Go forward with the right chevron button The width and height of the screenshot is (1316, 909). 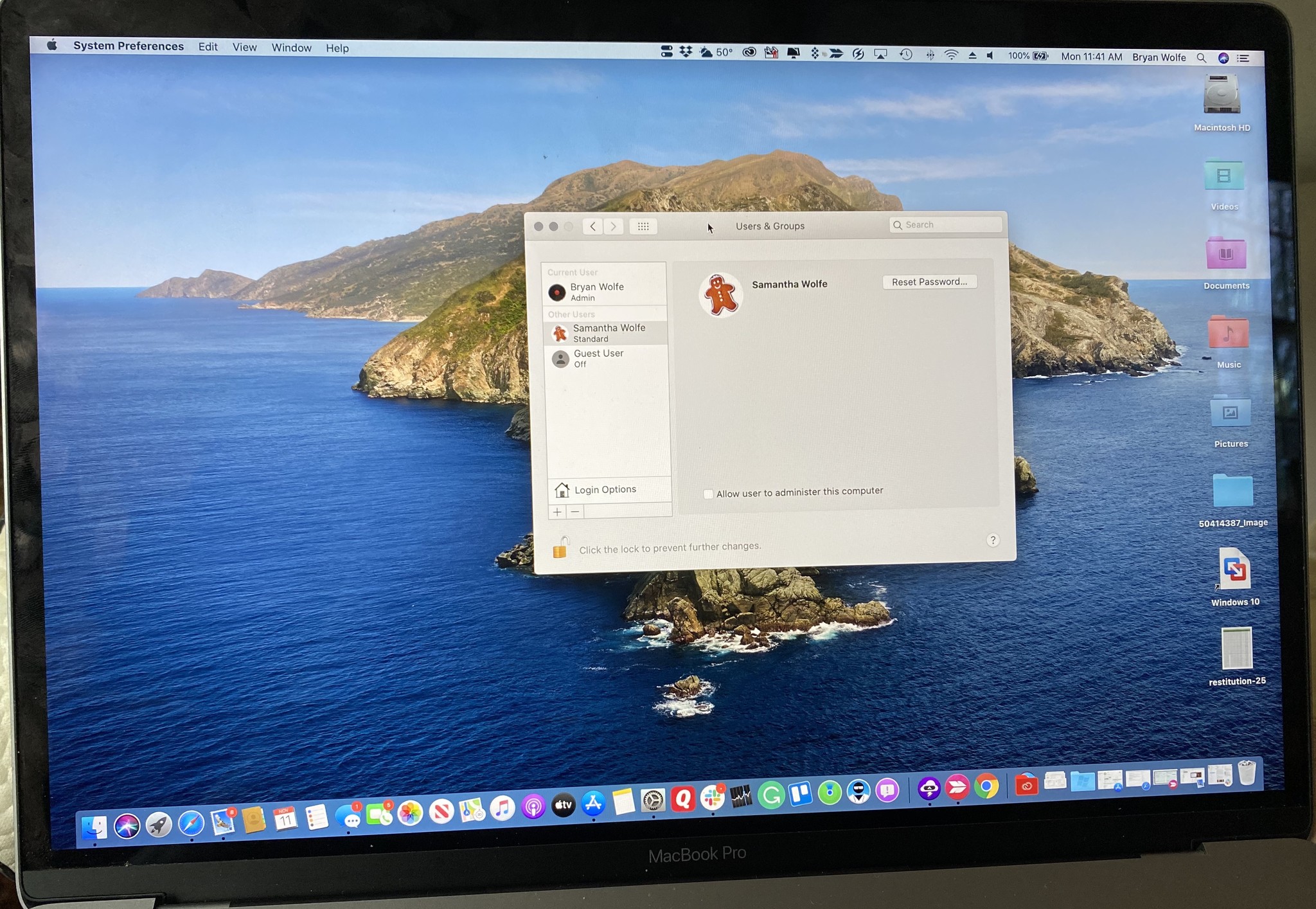tap(614, 226)
